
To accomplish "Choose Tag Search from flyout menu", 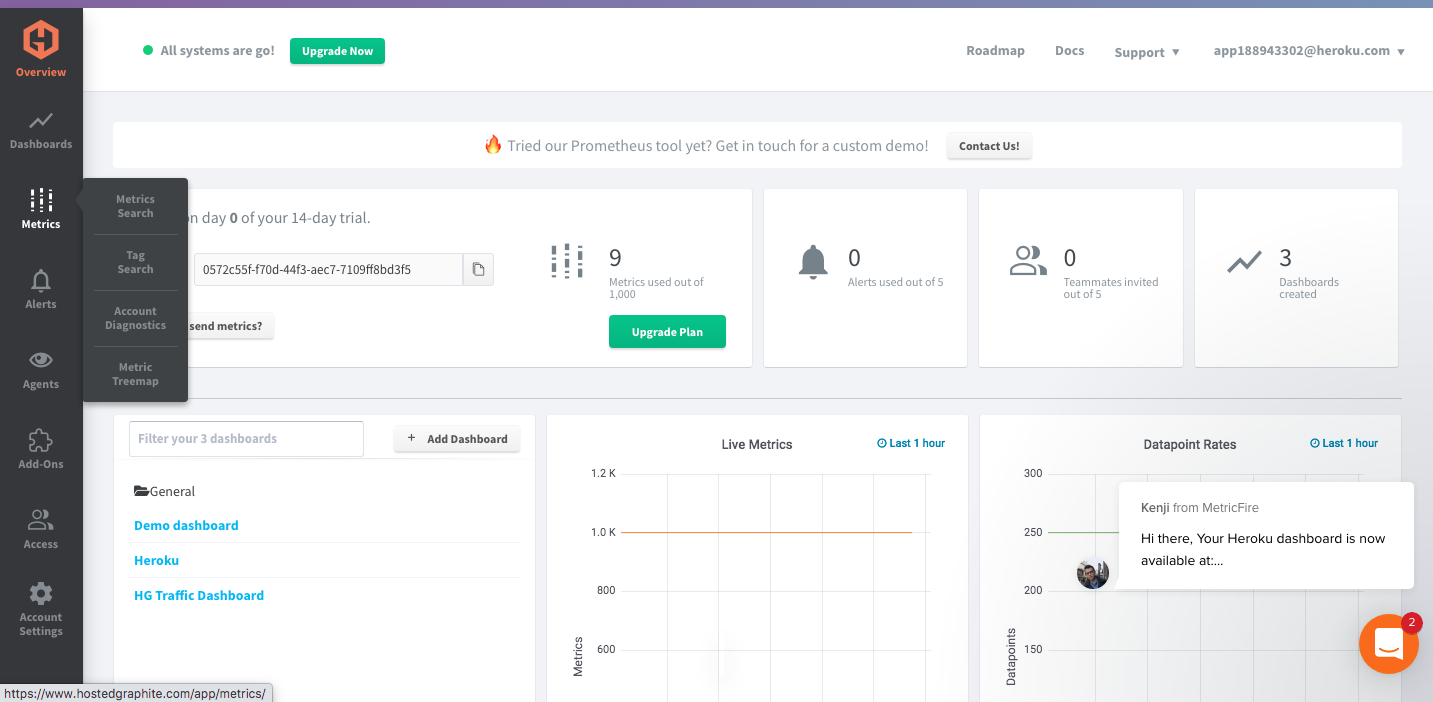I will 135,262.
